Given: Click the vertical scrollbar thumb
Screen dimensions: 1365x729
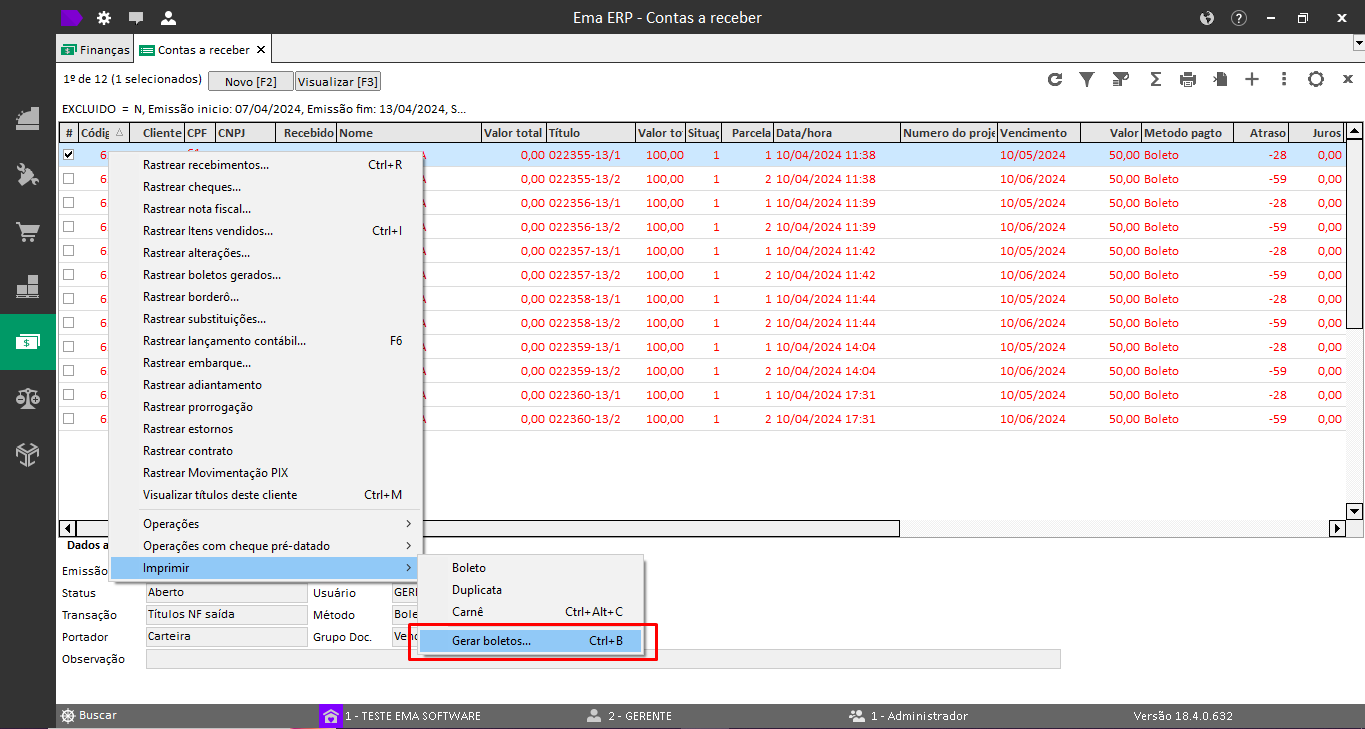Looking at the screenshot, I should (1355, 234).
